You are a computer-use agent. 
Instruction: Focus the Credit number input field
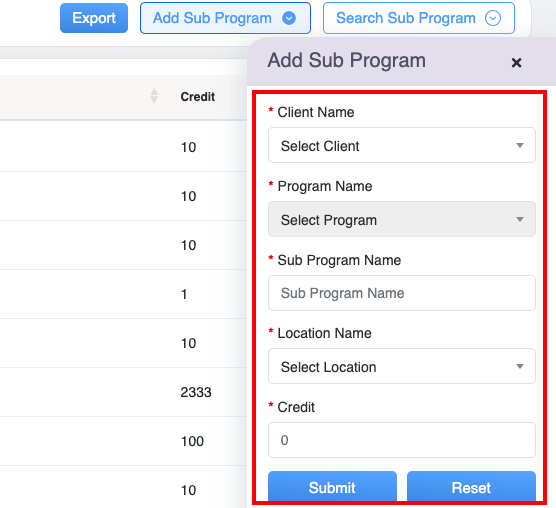402,440
